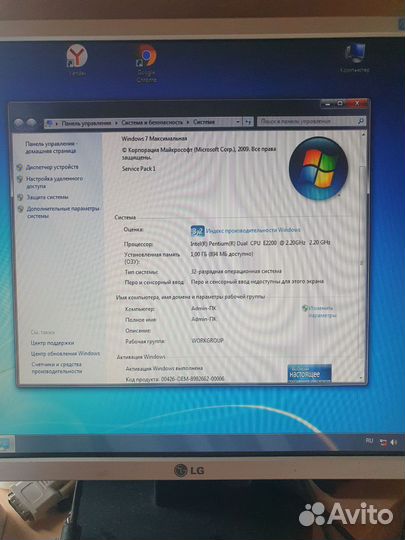Click Индекс производительности Windows link
This screenshot has width=405, height=540.
[253, 230]
